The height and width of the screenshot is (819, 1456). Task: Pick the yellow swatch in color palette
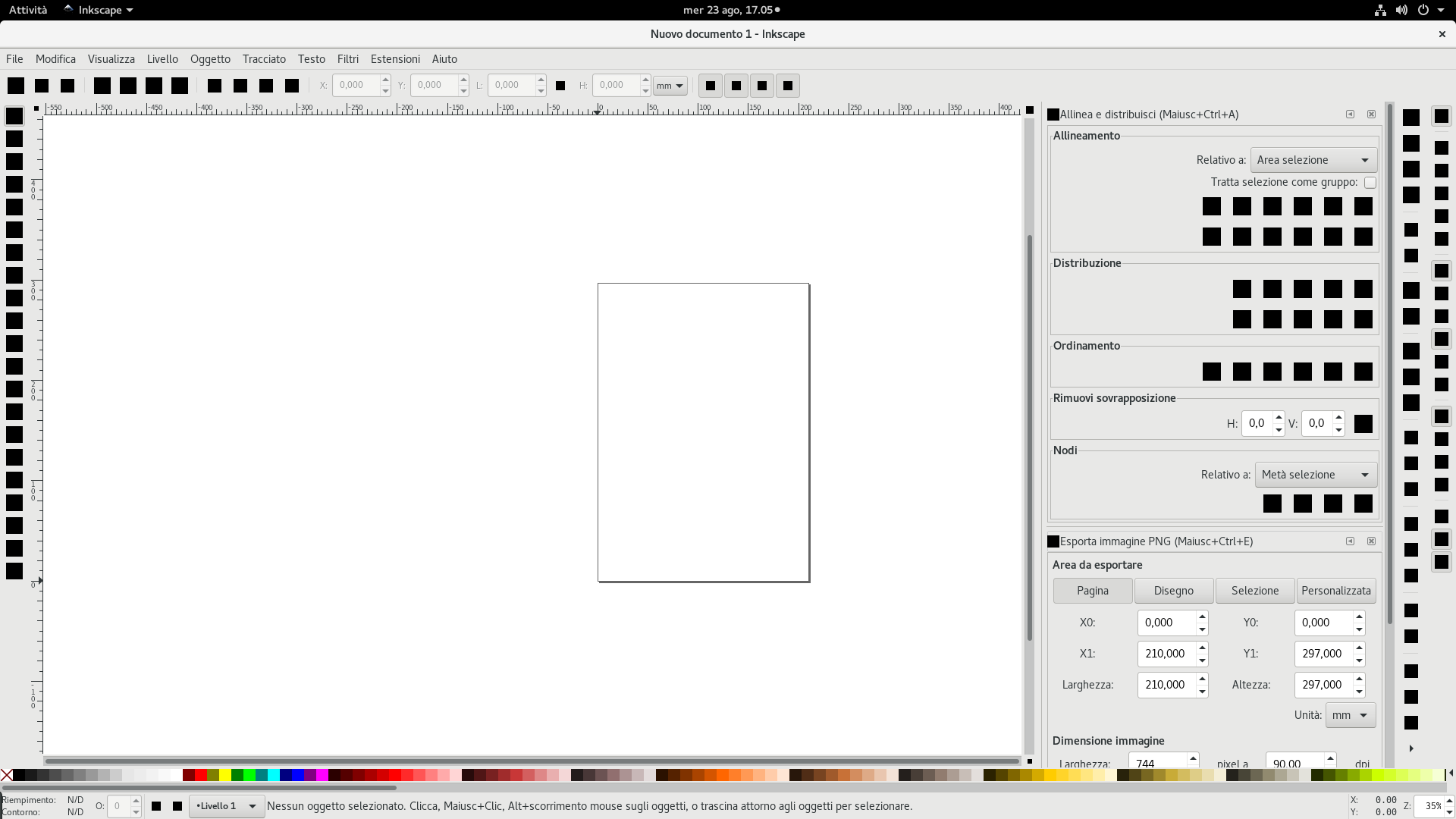click(225, 774)
